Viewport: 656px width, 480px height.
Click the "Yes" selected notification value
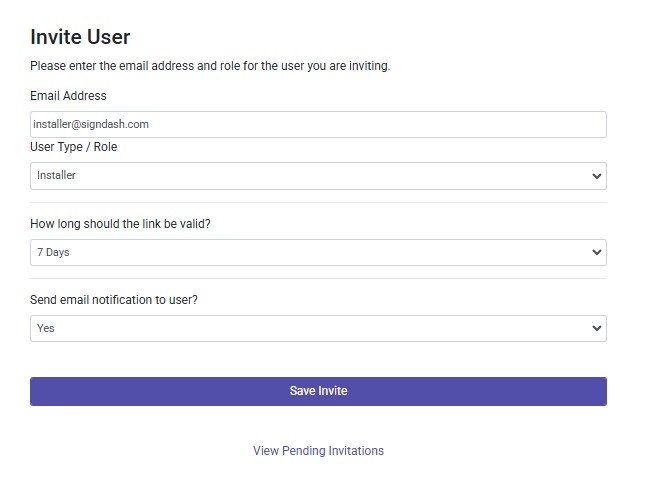pyautogui.click(x=46, y=328)
